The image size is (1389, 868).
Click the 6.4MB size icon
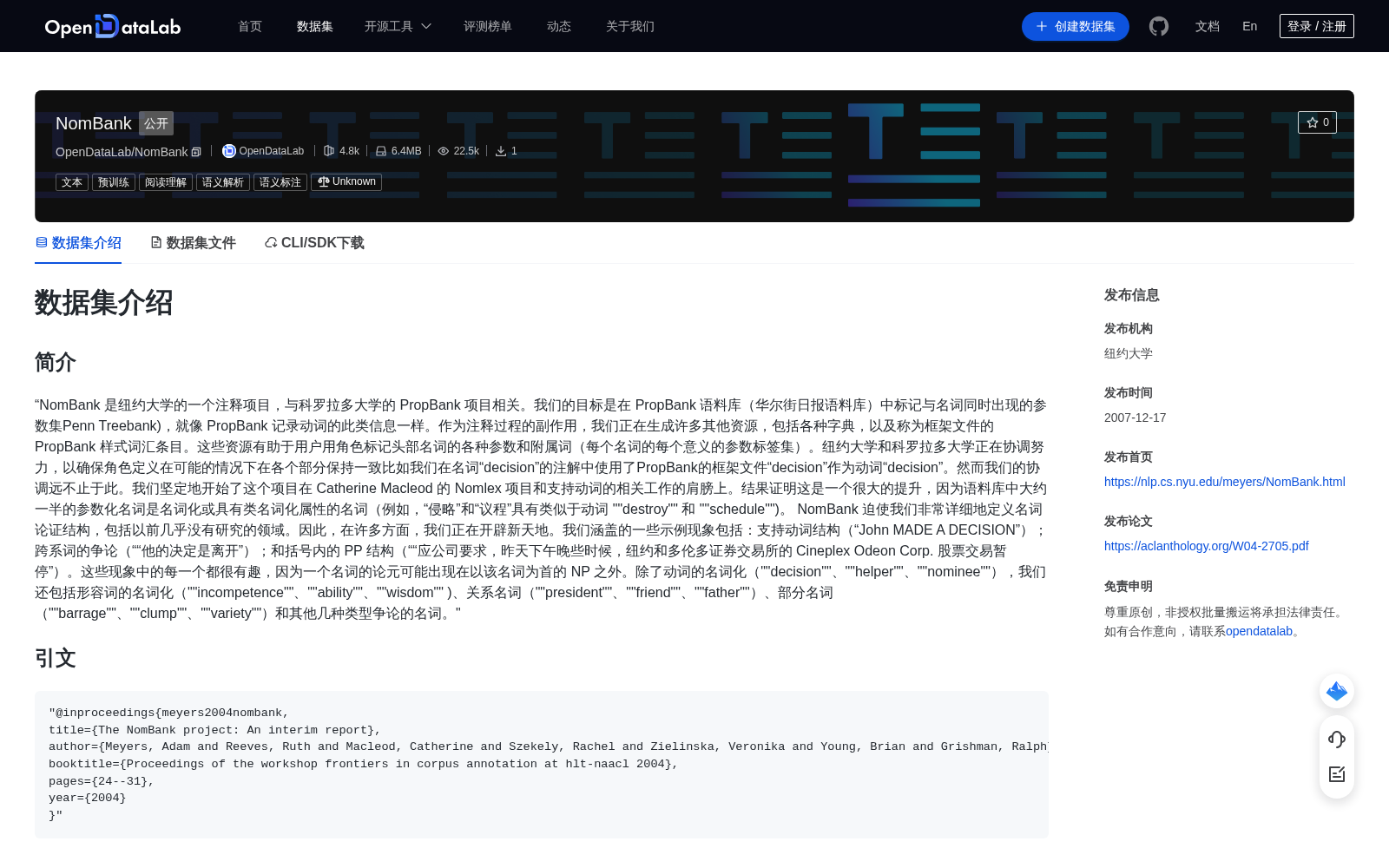pos(381,151)
